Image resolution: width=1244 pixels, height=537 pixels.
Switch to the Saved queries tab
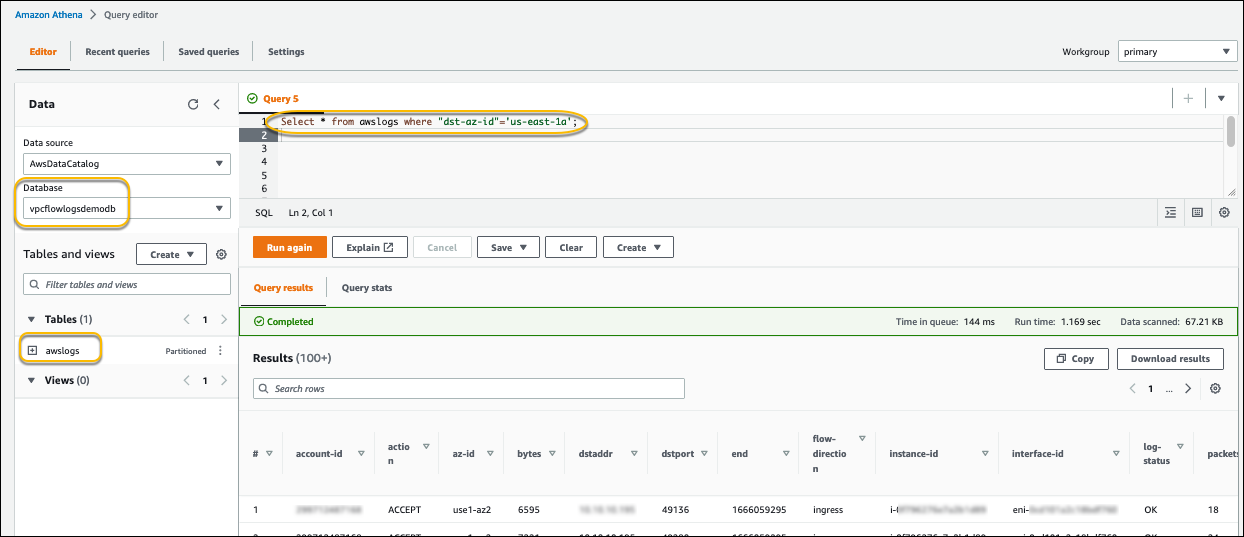click(209, 51)
